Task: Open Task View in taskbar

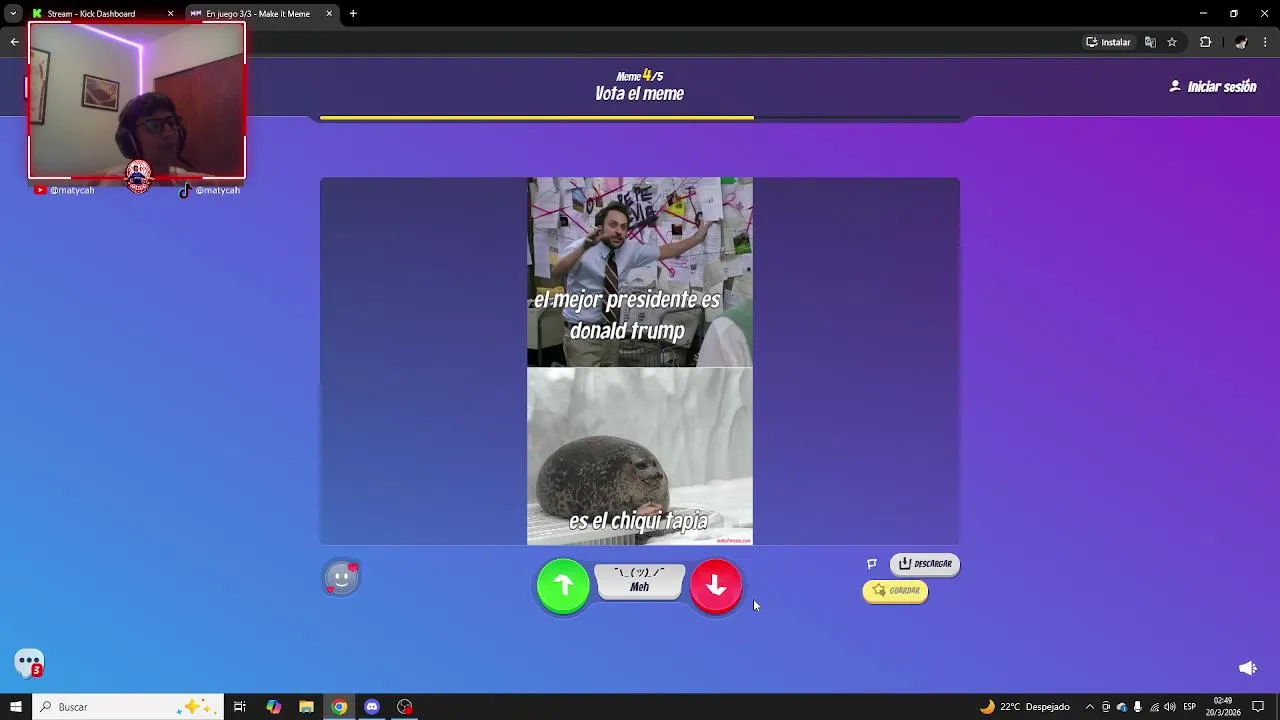Action: click(x=240, y=707)
